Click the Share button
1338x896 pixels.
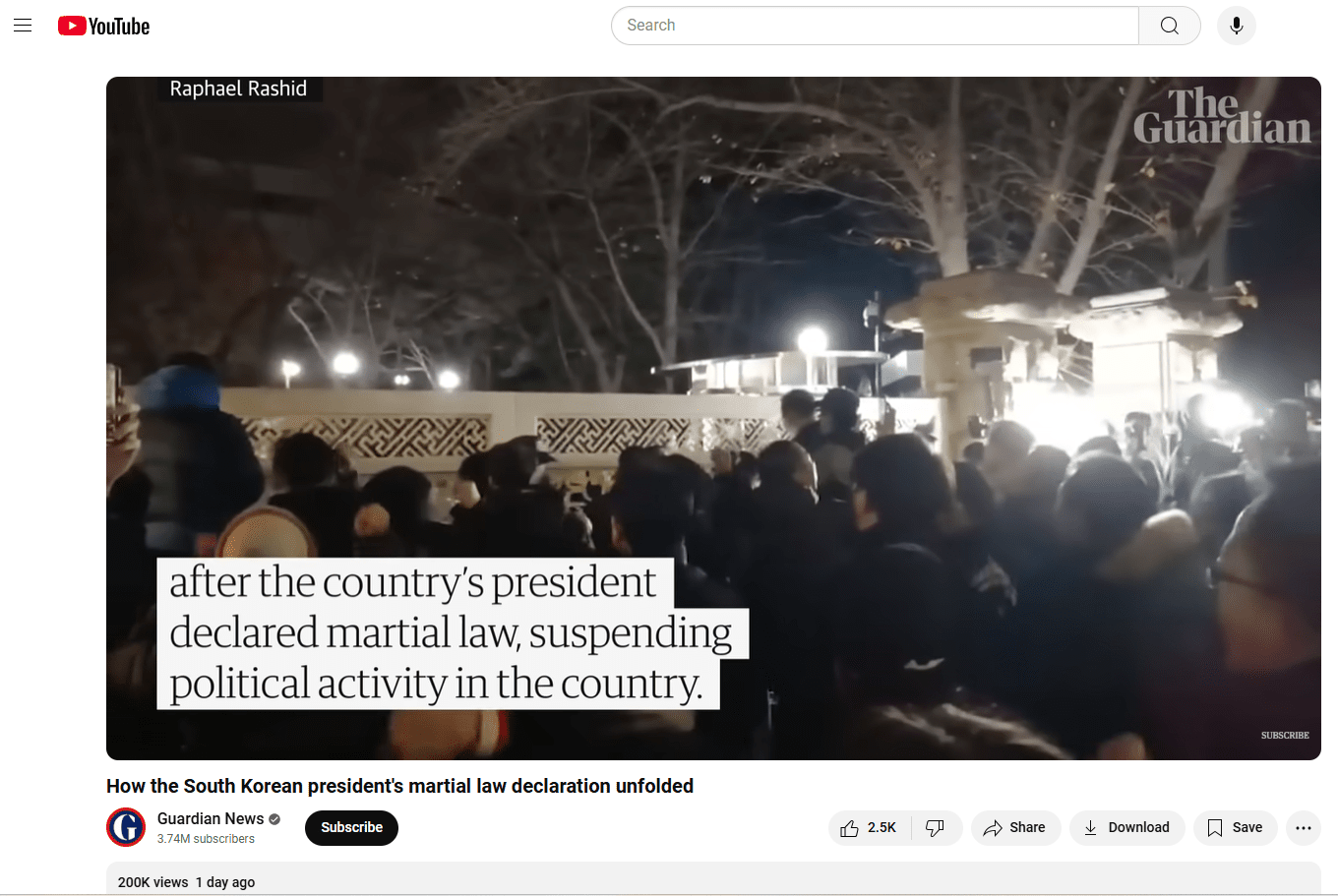coord(1015,828)
